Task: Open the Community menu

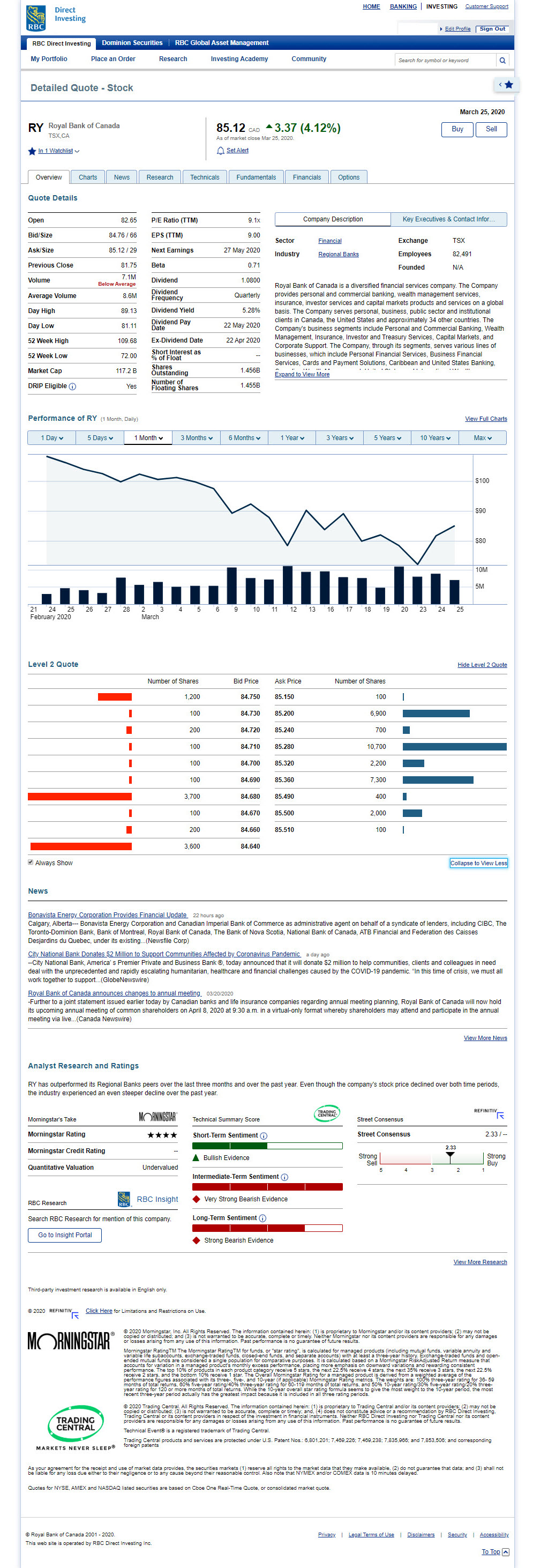Action: 309,59
